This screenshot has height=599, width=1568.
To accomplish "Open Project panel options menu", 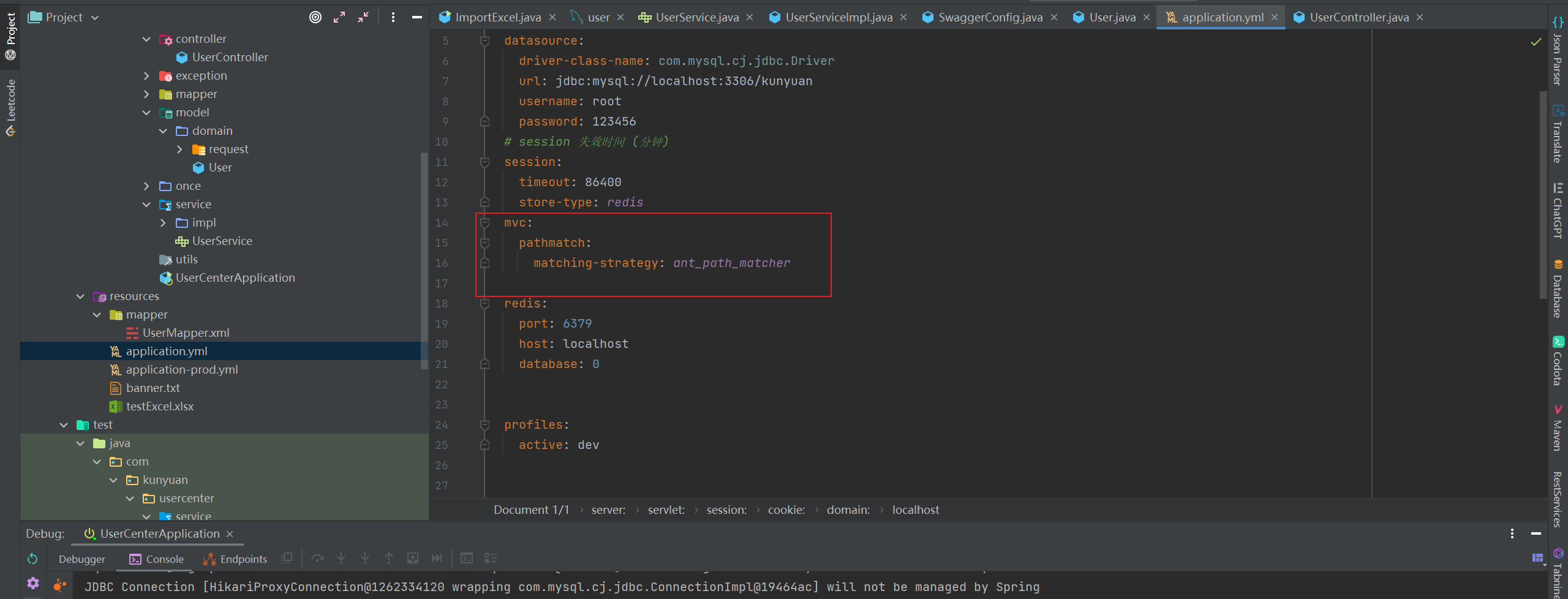I will [x=393, y=17].
